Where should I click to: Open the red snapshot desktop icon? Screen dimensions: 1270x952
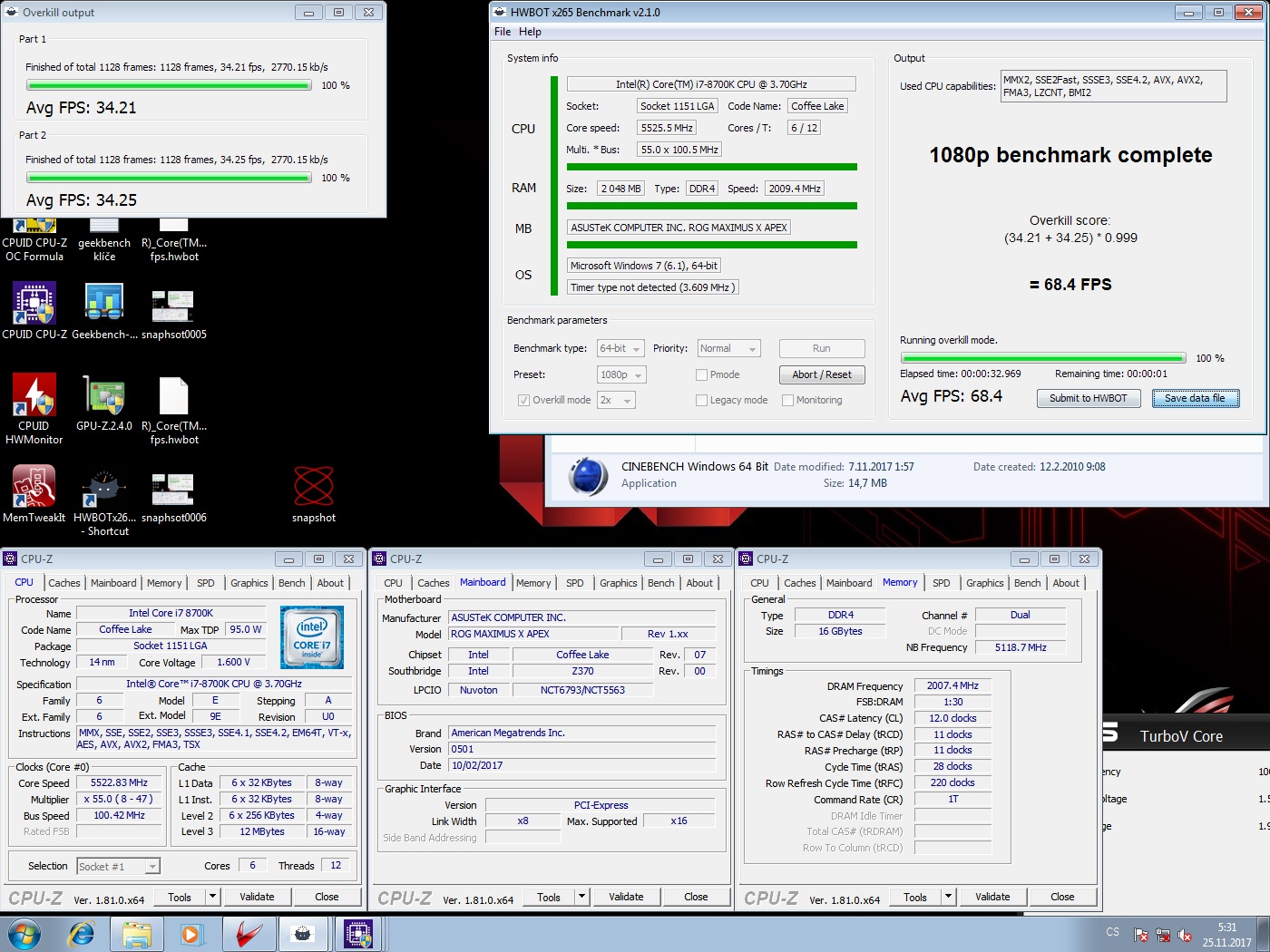314,494
